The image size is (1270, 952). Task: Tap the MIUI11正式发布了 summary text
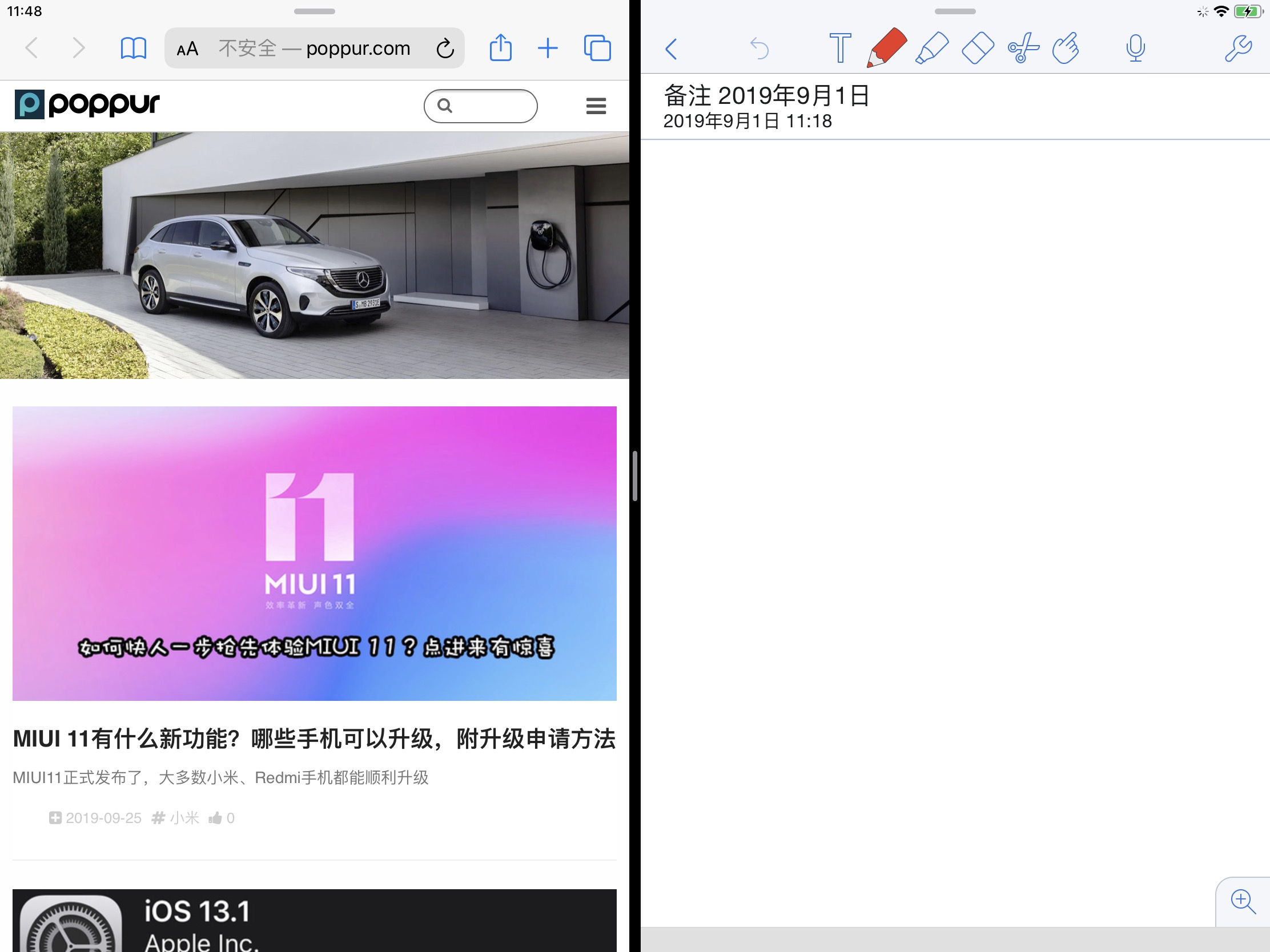click(220, 777)
